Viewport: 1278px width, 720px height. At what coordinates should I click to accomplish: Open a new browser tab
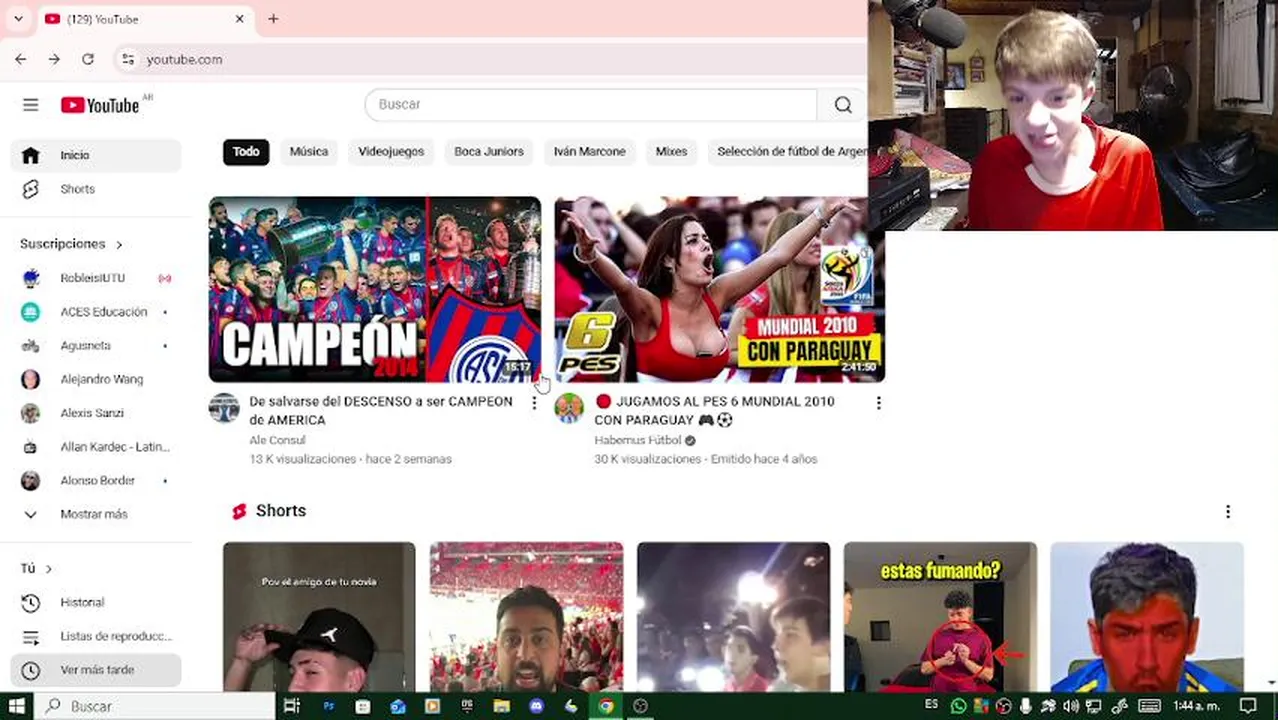(273, 19)
